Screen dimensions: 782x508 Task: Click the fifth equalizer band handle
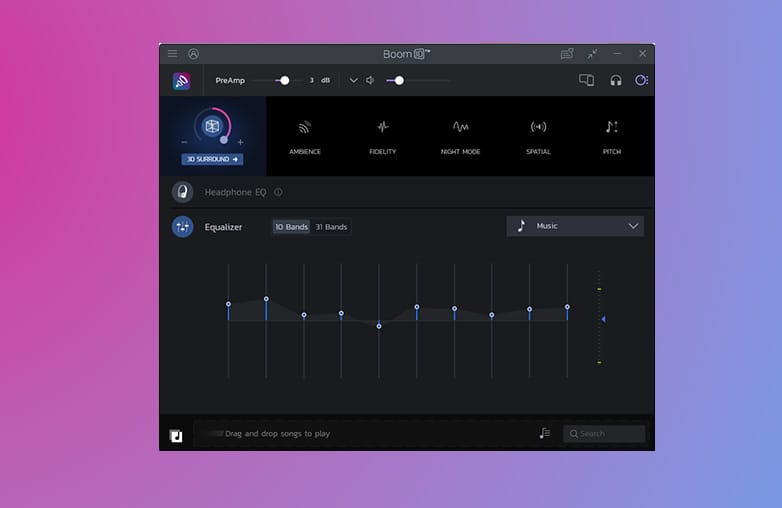tap(379, 327)
